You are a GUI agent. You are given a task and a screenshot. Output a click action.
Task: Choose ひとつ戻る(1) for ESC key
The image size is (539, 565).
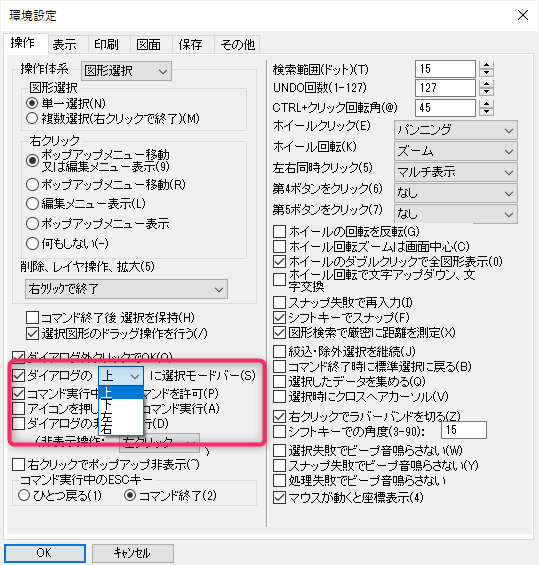click(60, 495)
